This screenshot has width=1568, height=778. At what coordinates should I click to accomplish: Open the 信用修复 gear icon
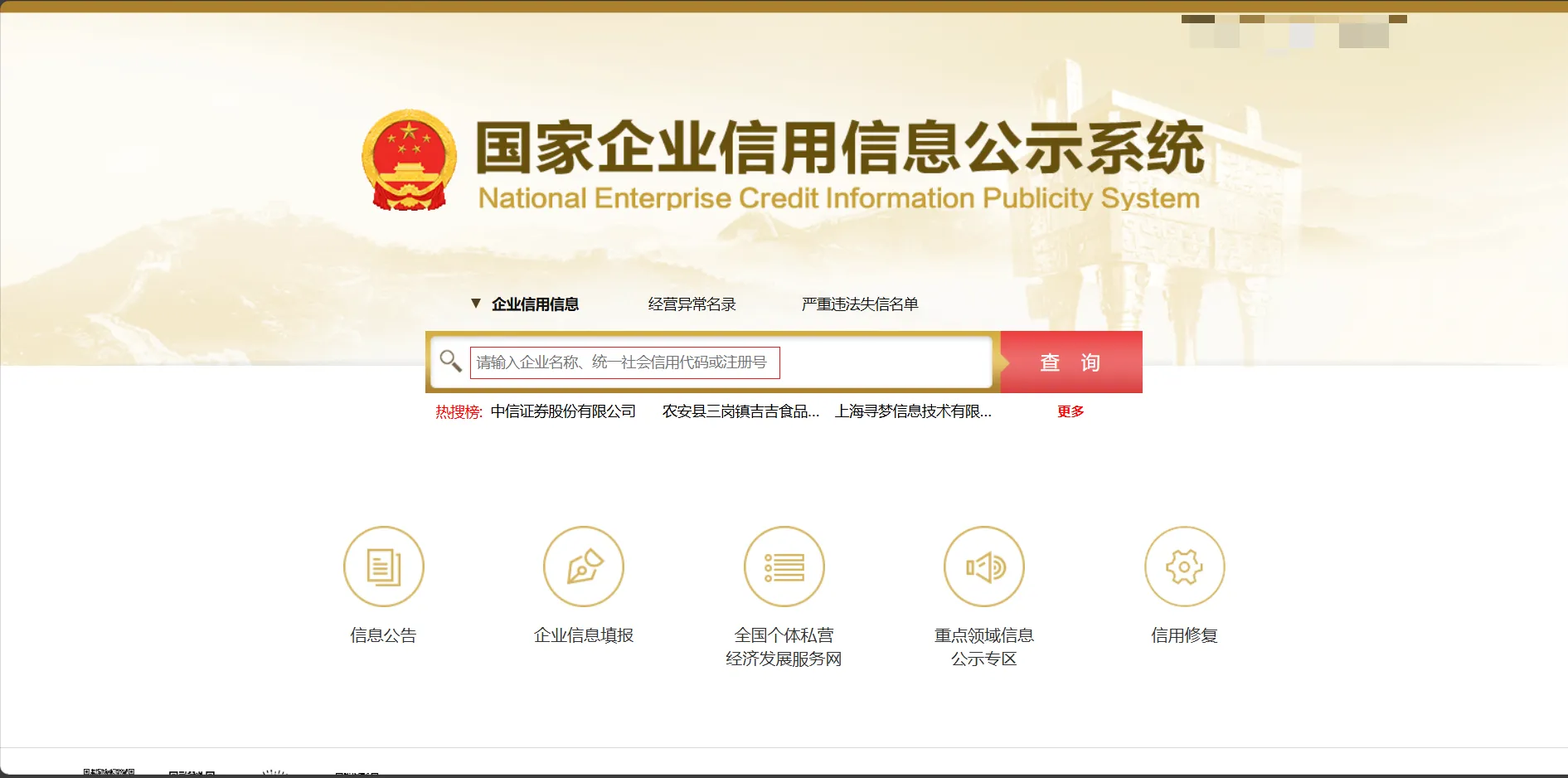point(1184,567)
